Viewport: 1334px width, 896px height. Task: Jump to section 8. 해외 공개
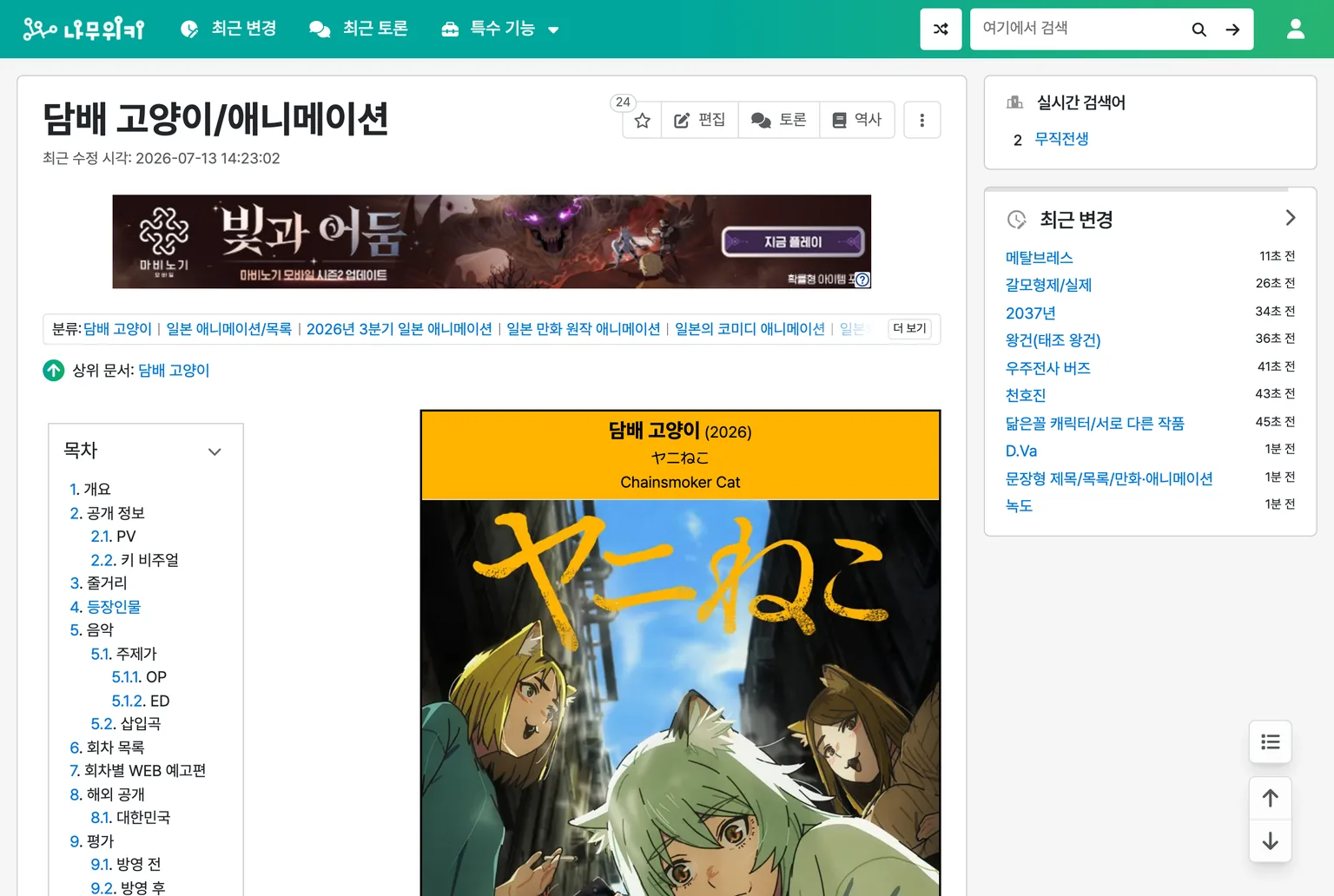coord(108,794)
